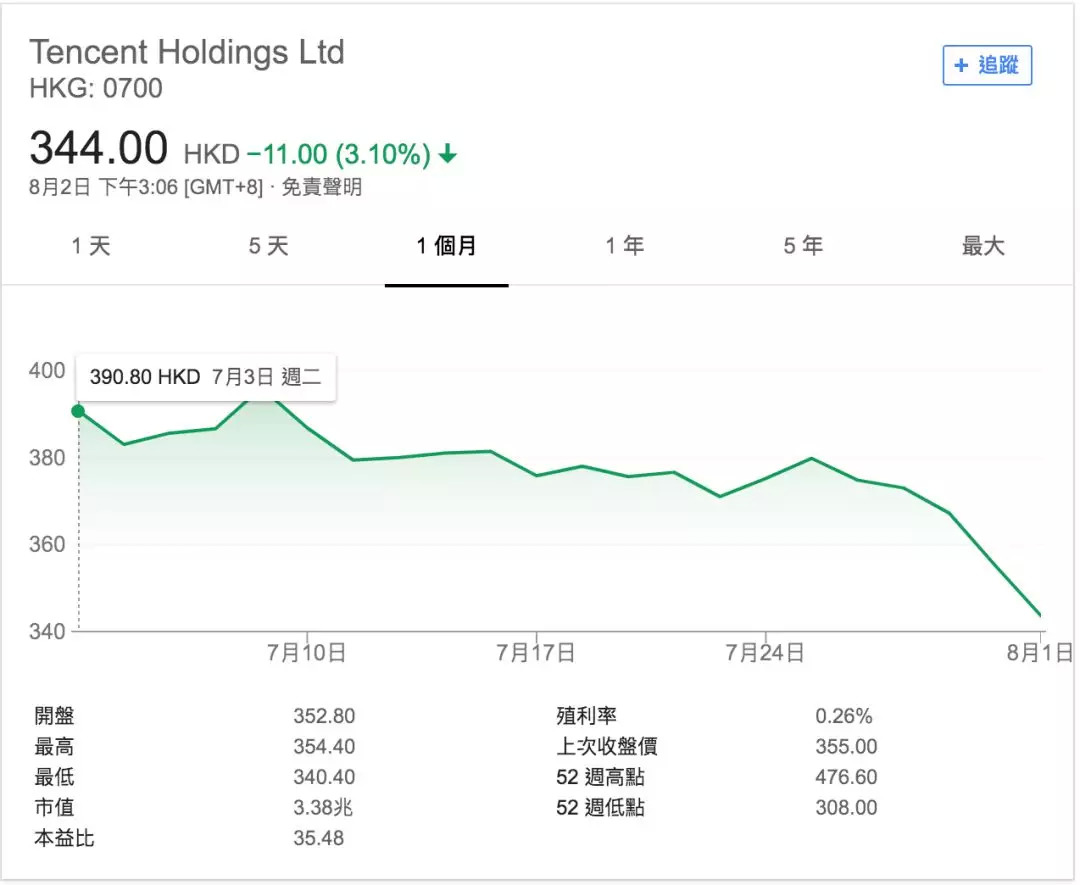Image resolution: width=1080 pixels, height=885 pixels.
Task: Select the 1 個月 tab
Action: [446, 246]
